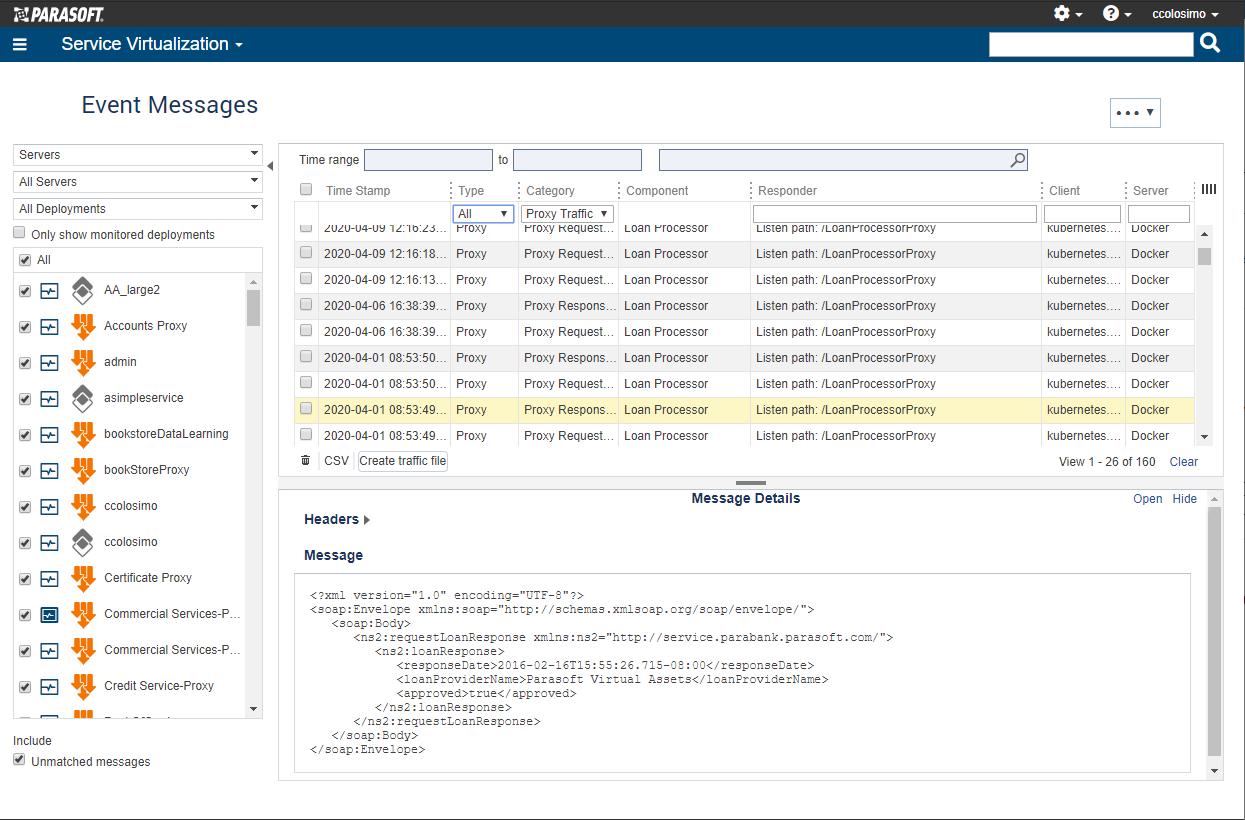1245x820 pixels.
Task: Collapse the left panel with arrow icon
Action: pos(270,166)
